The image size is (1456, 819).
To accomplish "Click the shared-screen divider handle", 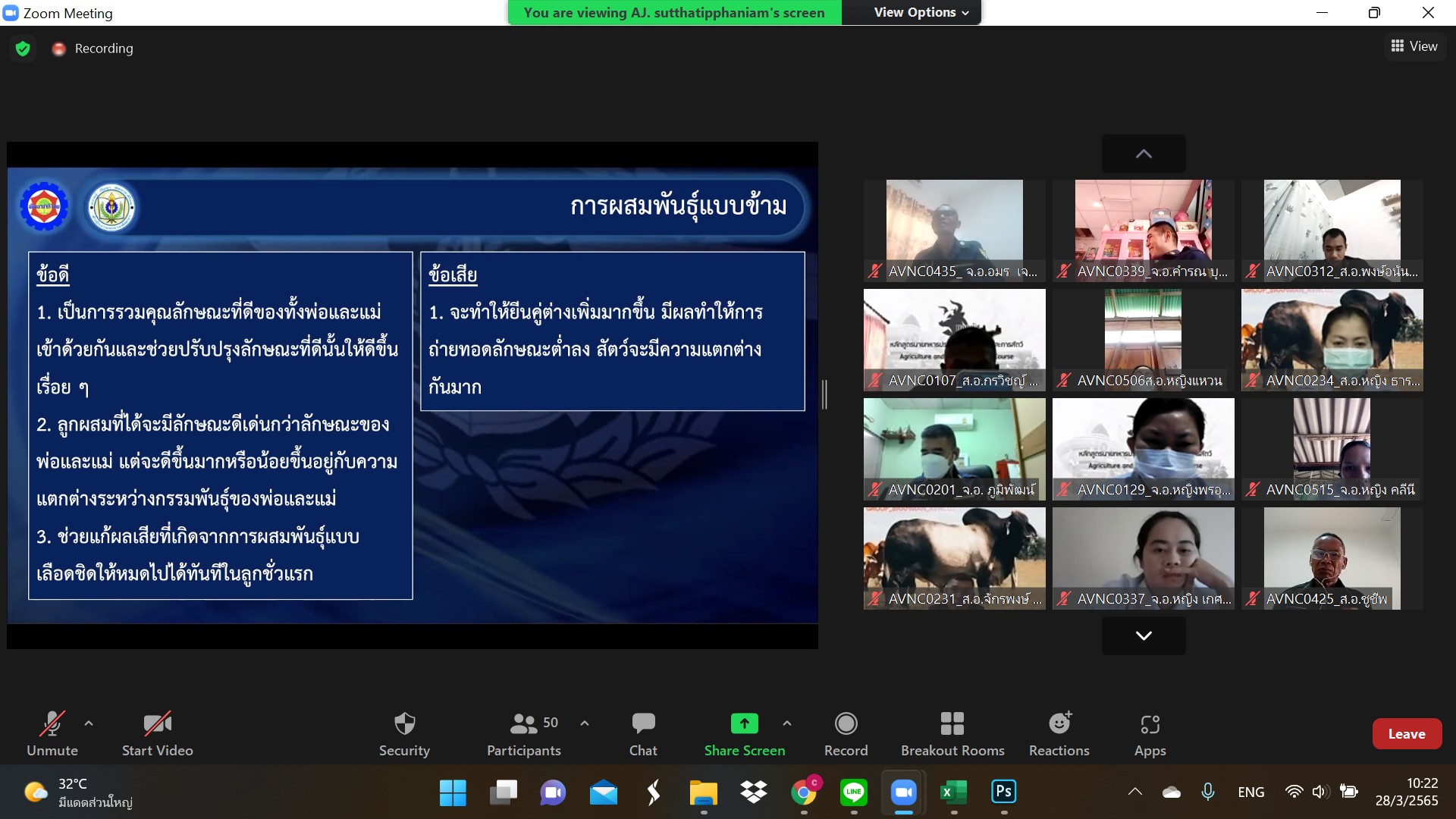I will (x=824, y=394).
